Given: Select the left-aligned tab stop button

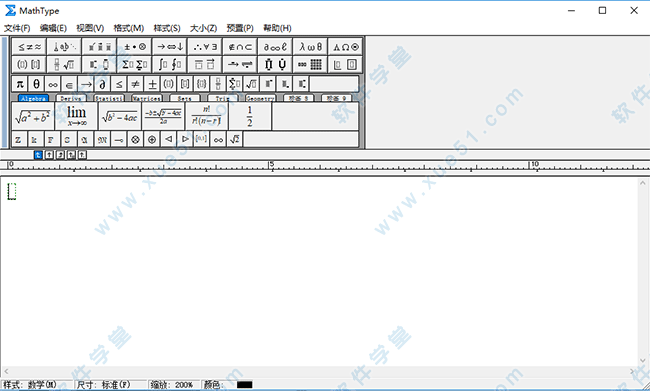Looking at the screenshot, I should (x=38, y=155).
